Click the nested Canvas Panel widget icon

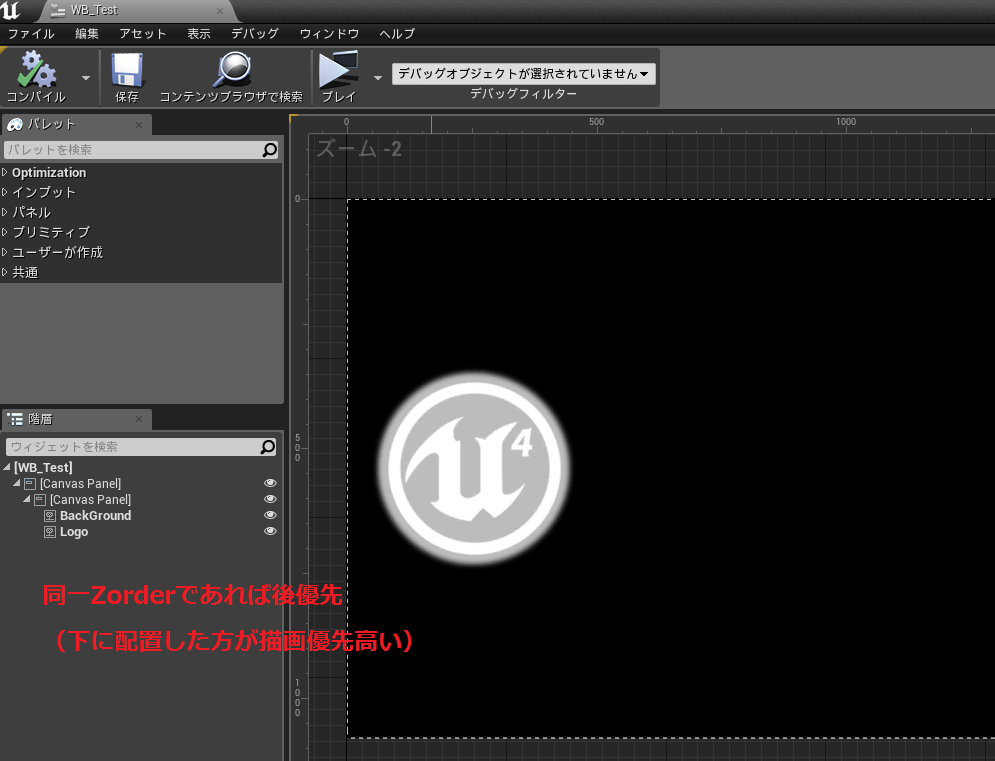[40, 500]
